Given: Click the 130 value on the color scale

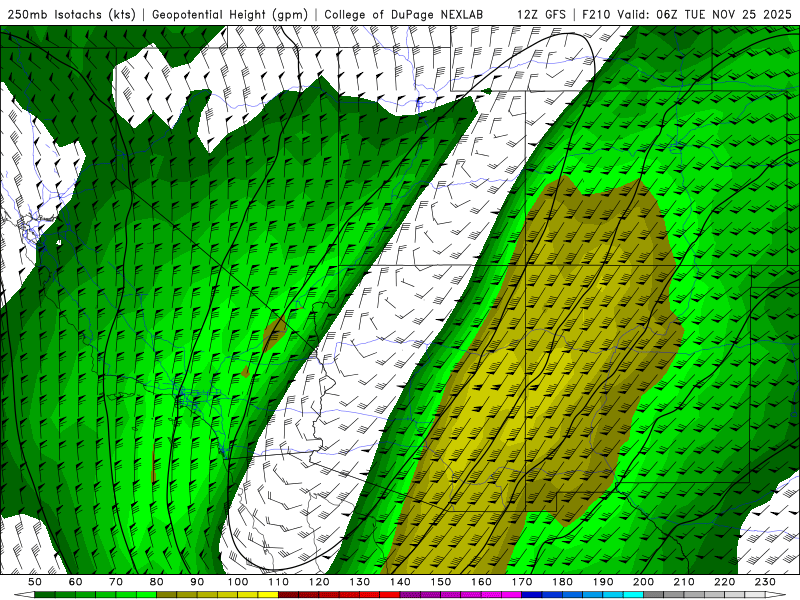Looking at the screenshot, I should click(360, 582).
